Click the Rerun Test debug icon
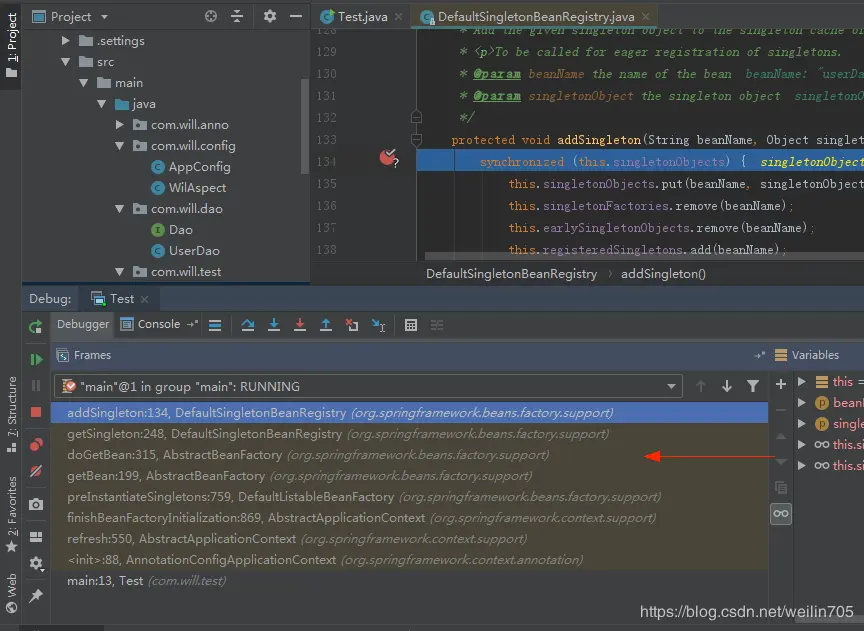 pyautogui.click(x=36, y=326)
